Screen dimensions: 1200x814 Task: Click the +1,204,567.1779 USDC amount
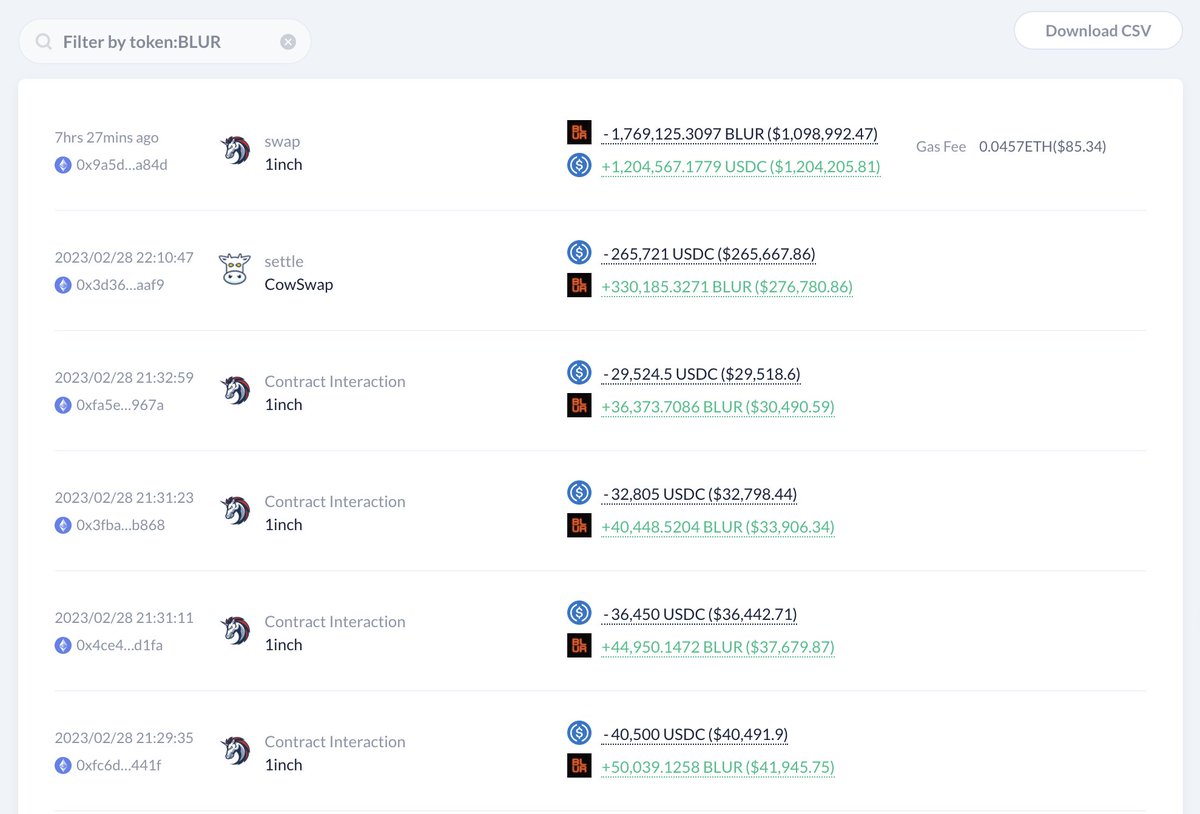tap(741, 167)
